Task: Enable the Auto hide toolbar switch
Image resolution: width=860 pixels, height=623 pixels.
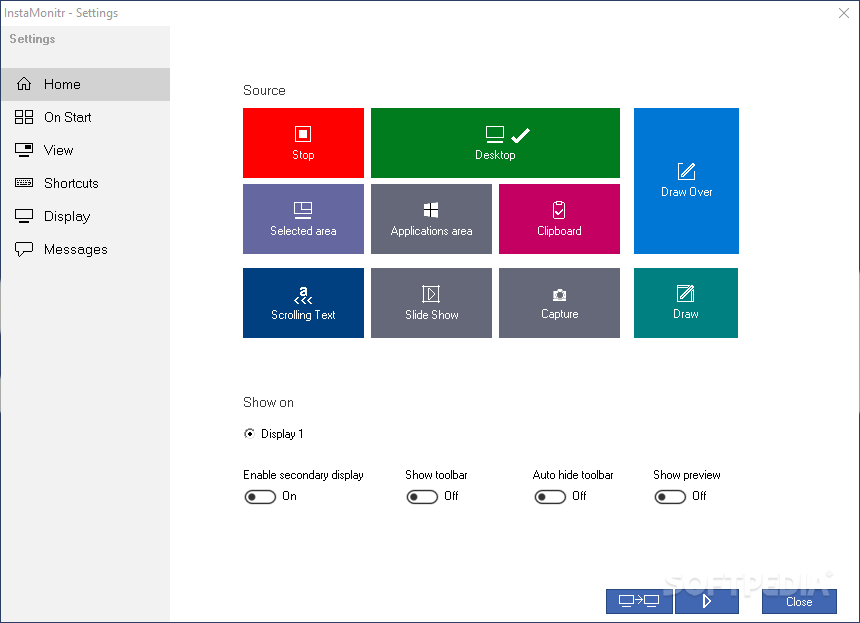Action: tap(550, 497)
